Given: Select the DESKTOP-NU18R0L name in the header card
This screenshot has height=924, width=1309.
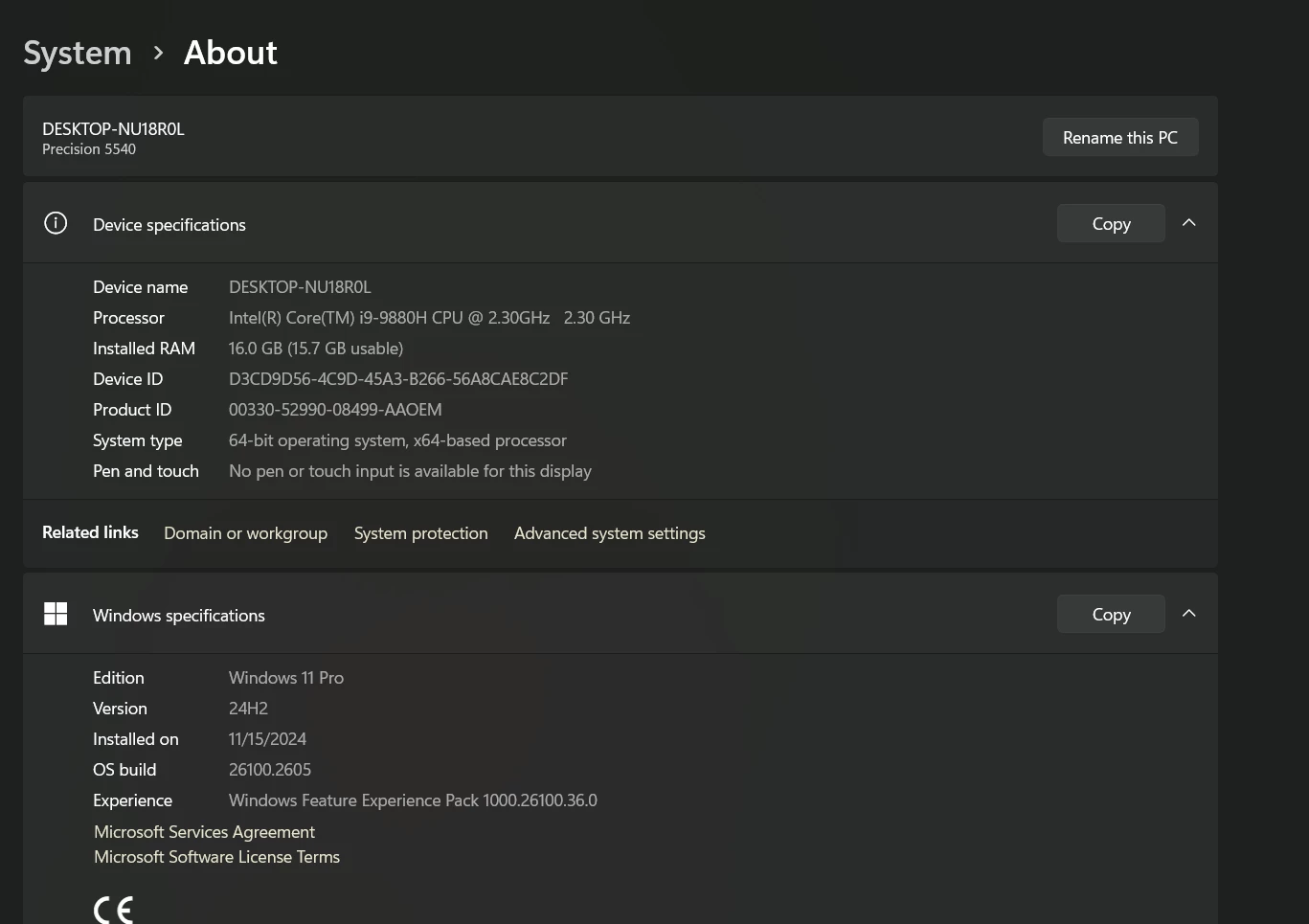Looking at the screenshot, I should (x=113, y=129).
